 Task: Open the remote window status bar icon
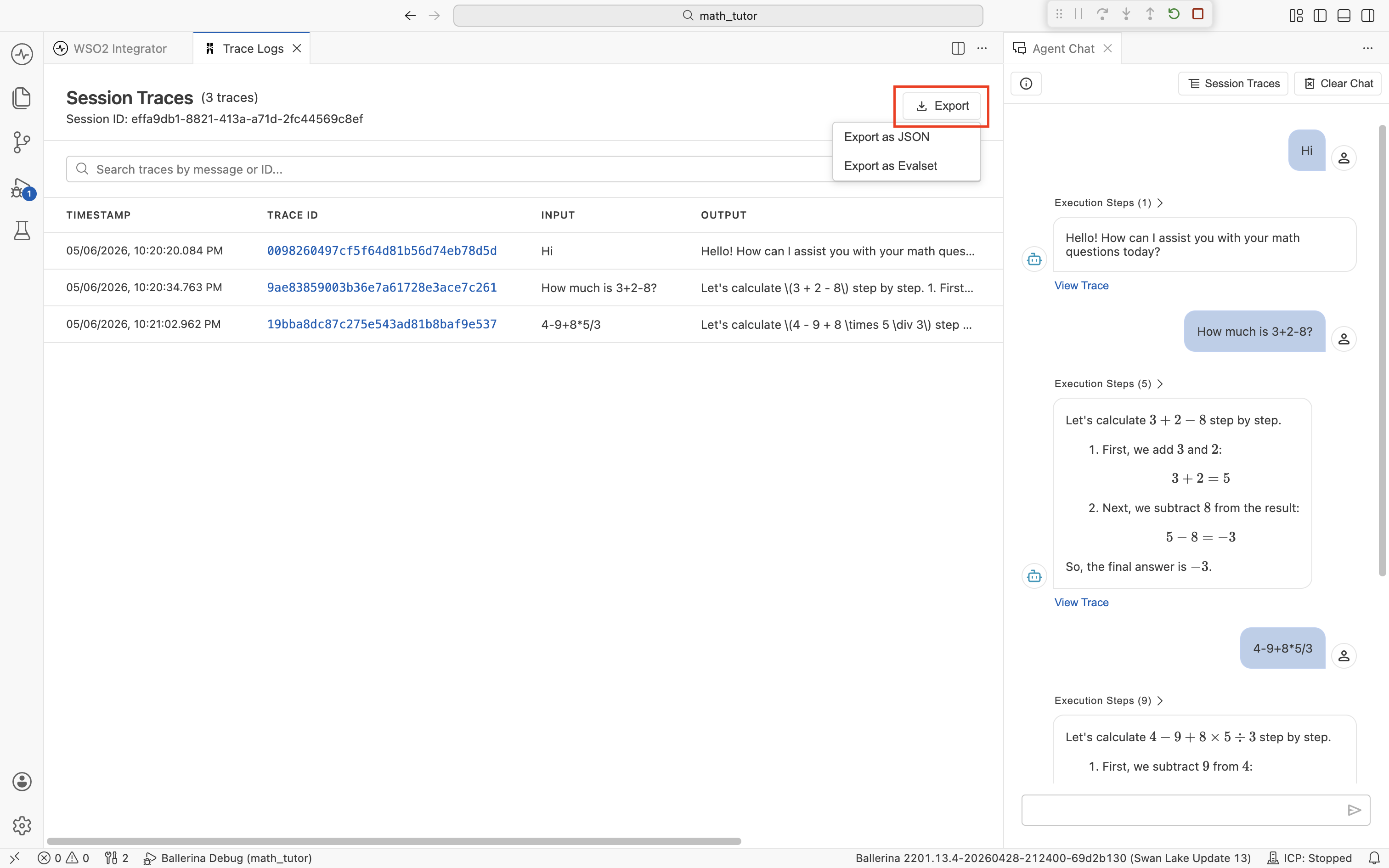15,858
